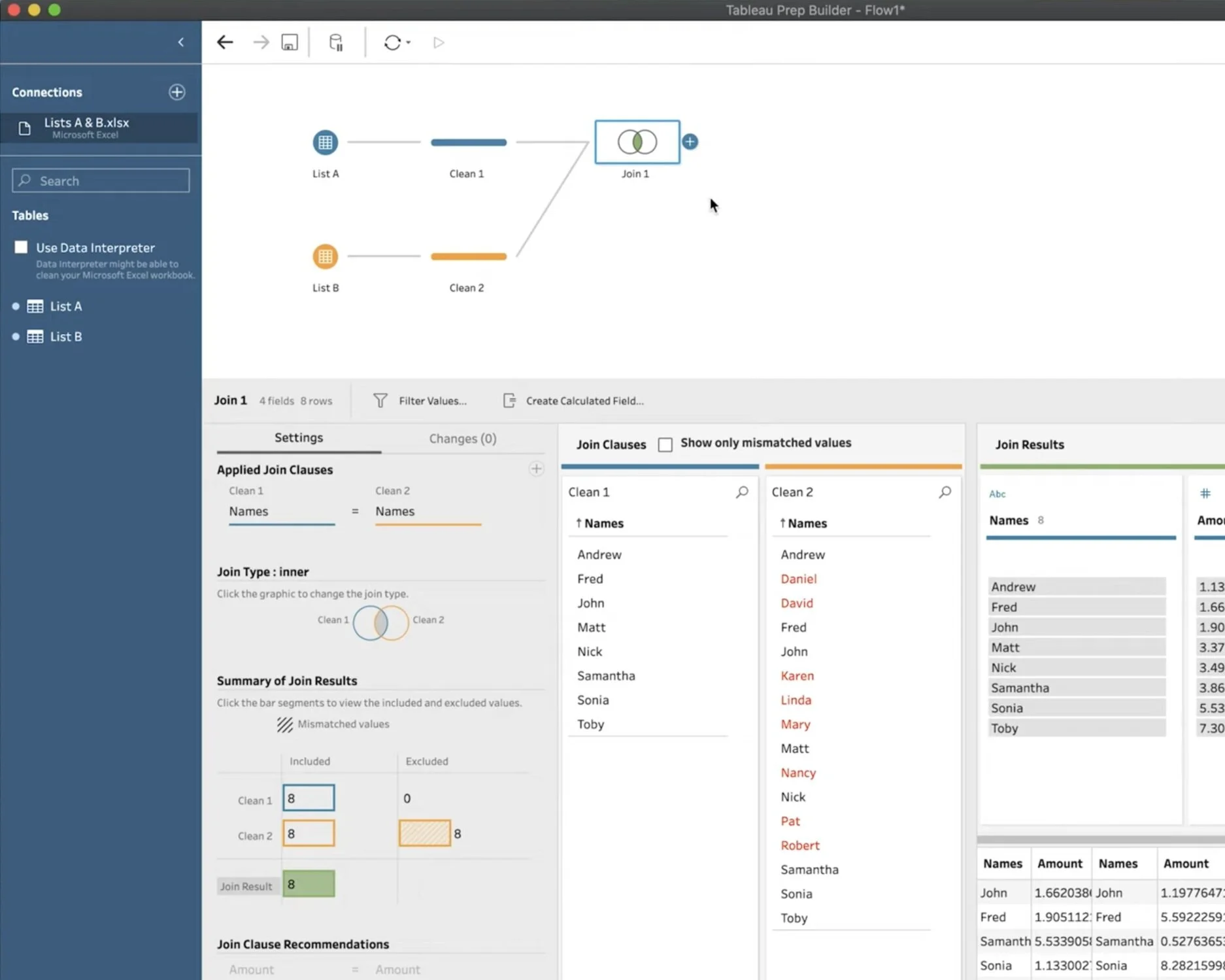The image size is (1225, 980).
Task: Click the redo forward arrow
Action: pos(261,42)
